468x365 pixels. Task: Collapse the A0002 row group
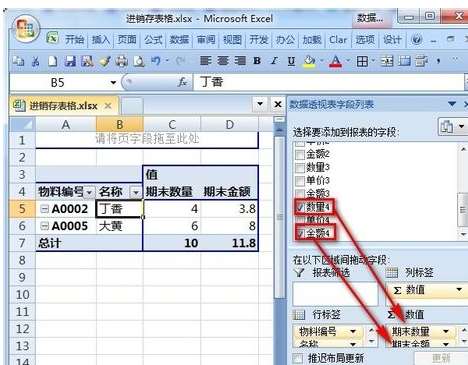click(x=44, y=209)
